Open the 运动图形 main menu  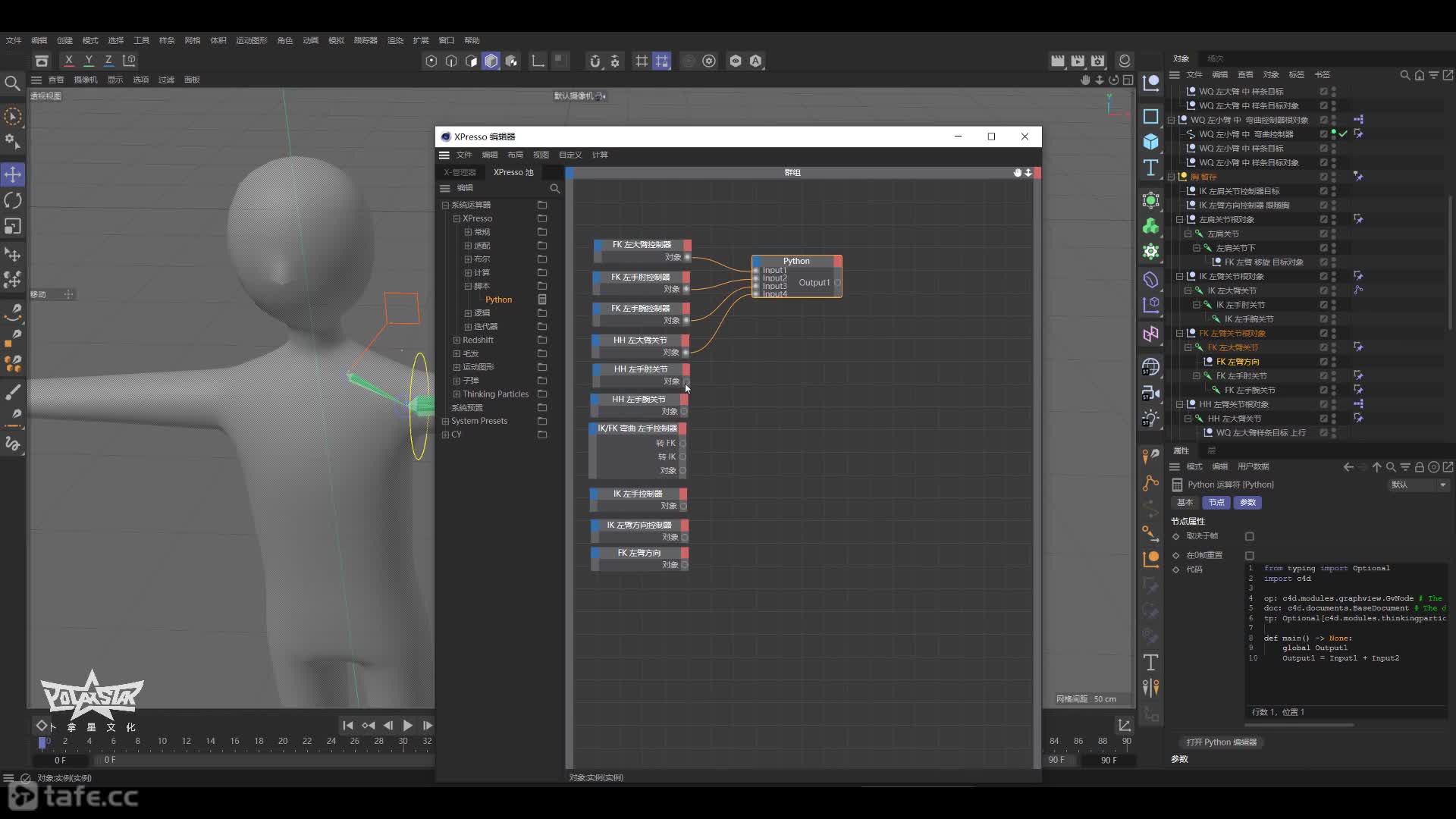251,40
